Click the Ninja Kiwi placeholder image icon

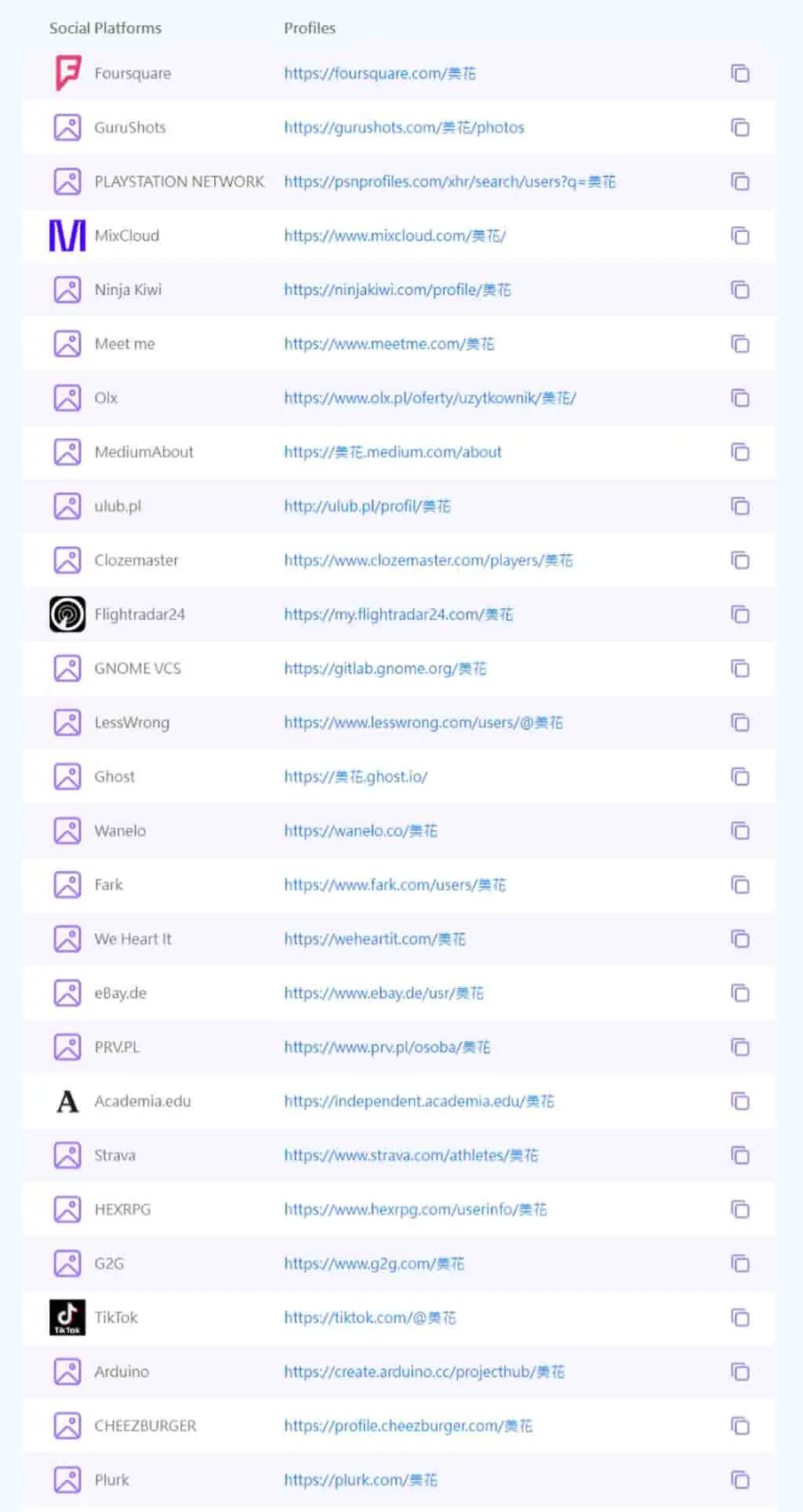point(67,290)
